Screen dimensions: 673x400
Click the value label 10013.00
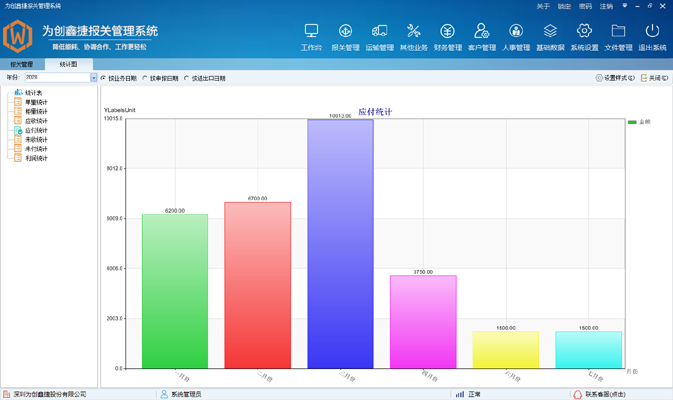tap(340, 116)
